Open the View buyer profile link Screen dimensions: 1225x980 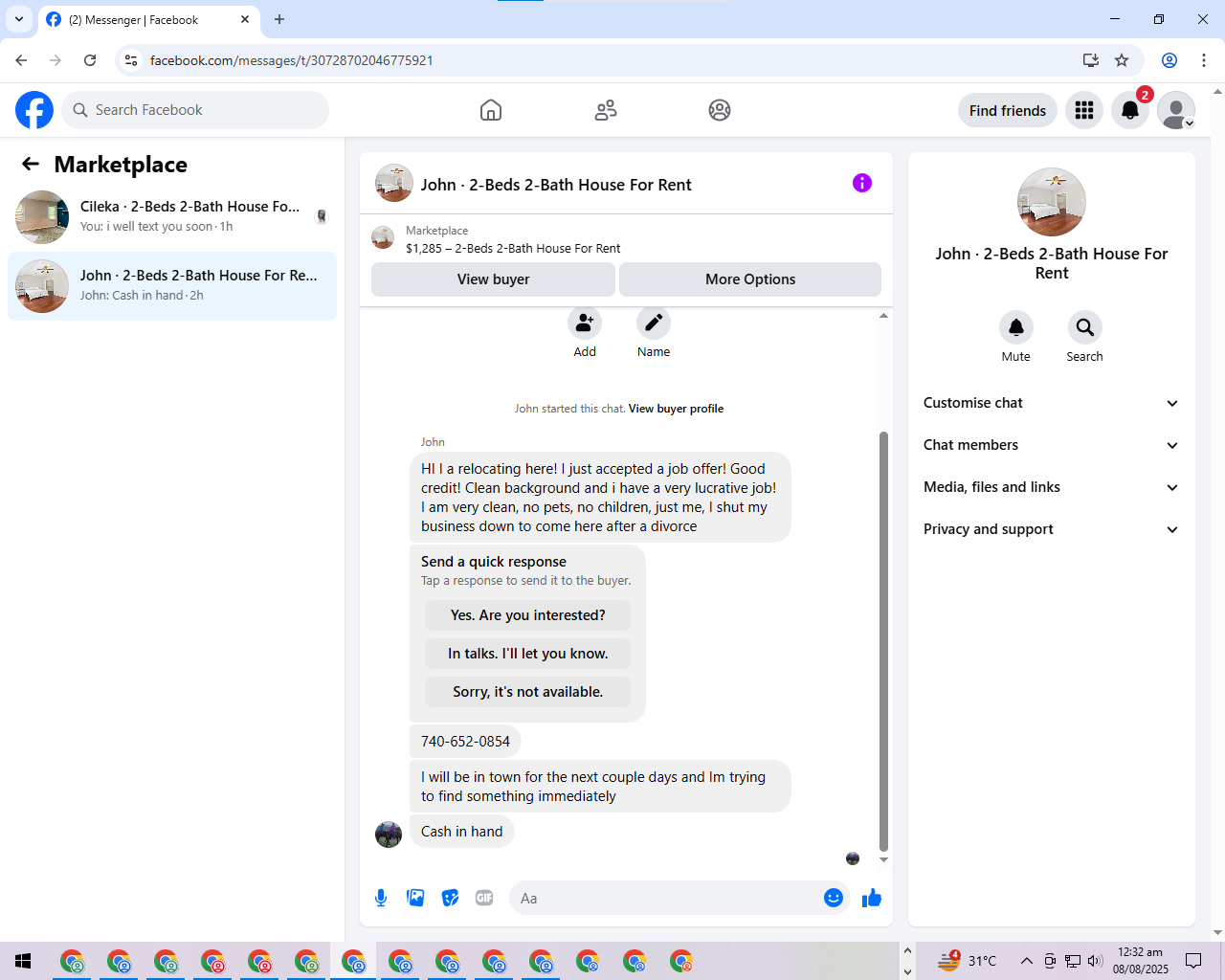676,409
